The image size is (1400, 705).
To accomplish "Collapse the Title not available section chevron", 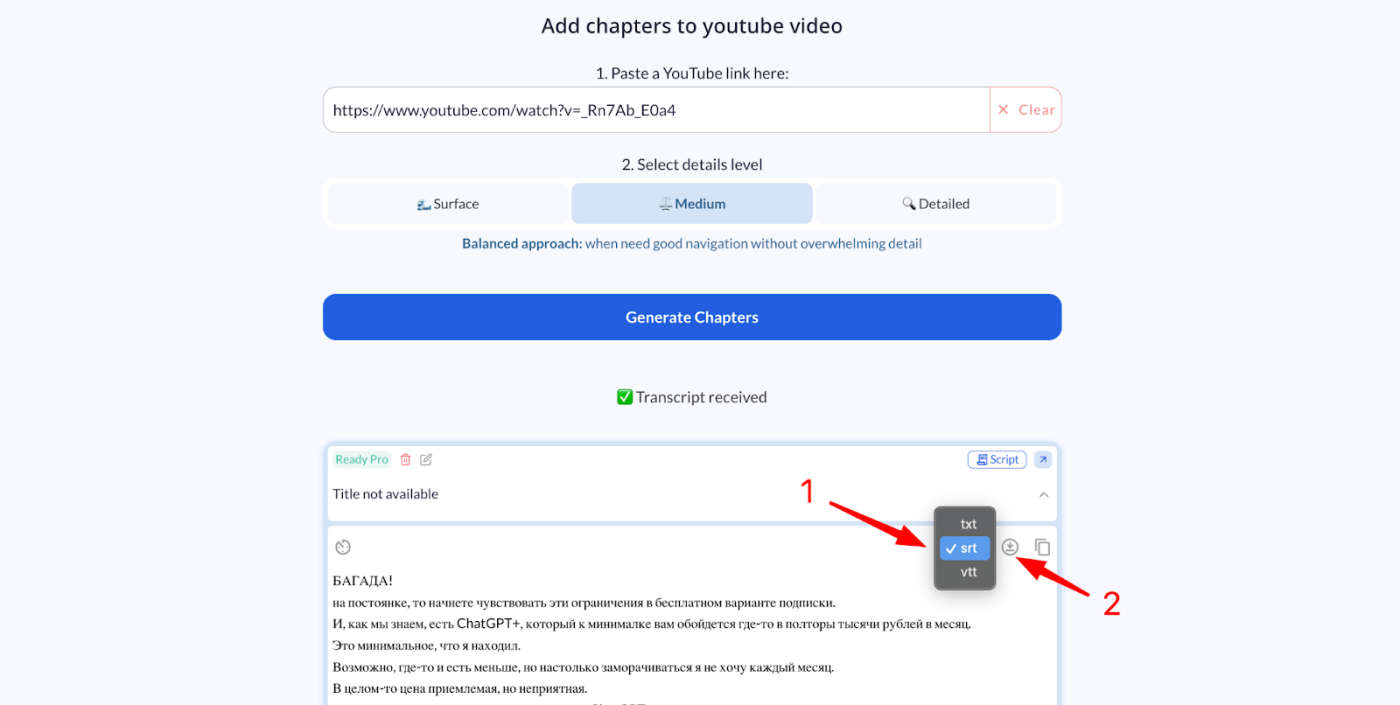I will [x=1043, y=494].
